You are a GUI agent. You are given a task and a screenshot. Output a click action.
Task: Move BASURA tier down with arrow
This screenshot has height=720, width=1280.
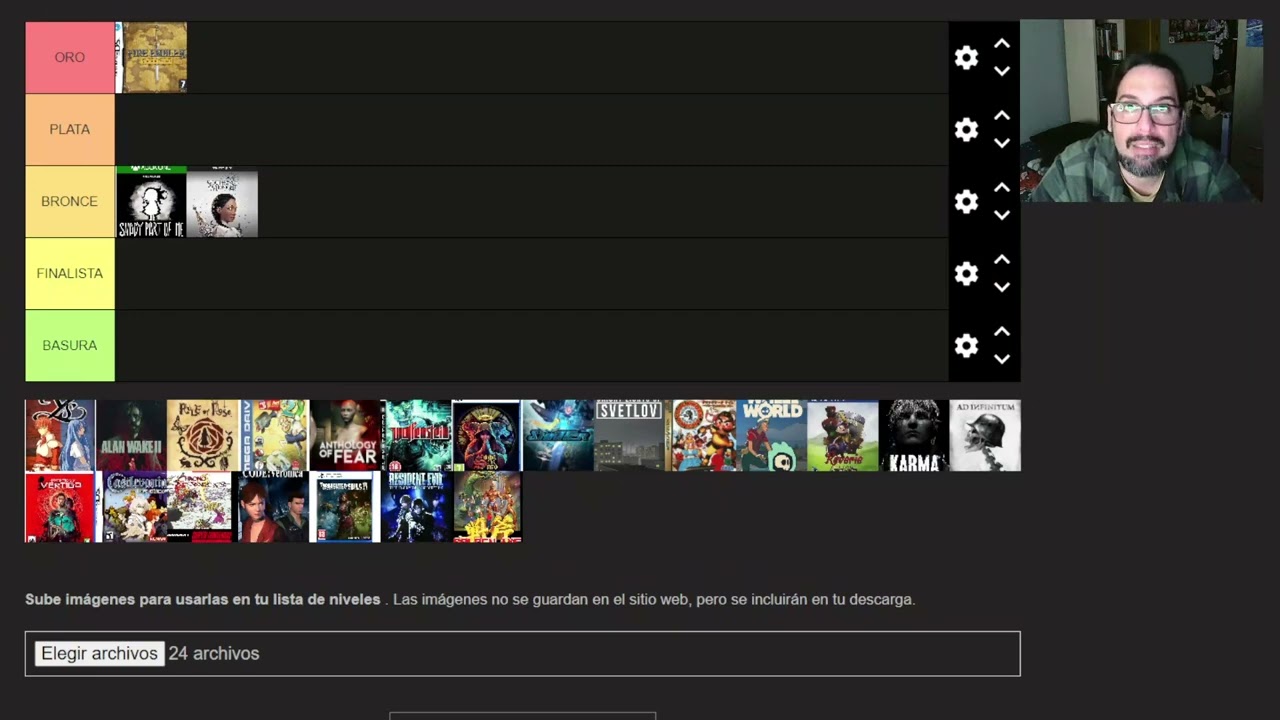click(x=1001, y=359)
